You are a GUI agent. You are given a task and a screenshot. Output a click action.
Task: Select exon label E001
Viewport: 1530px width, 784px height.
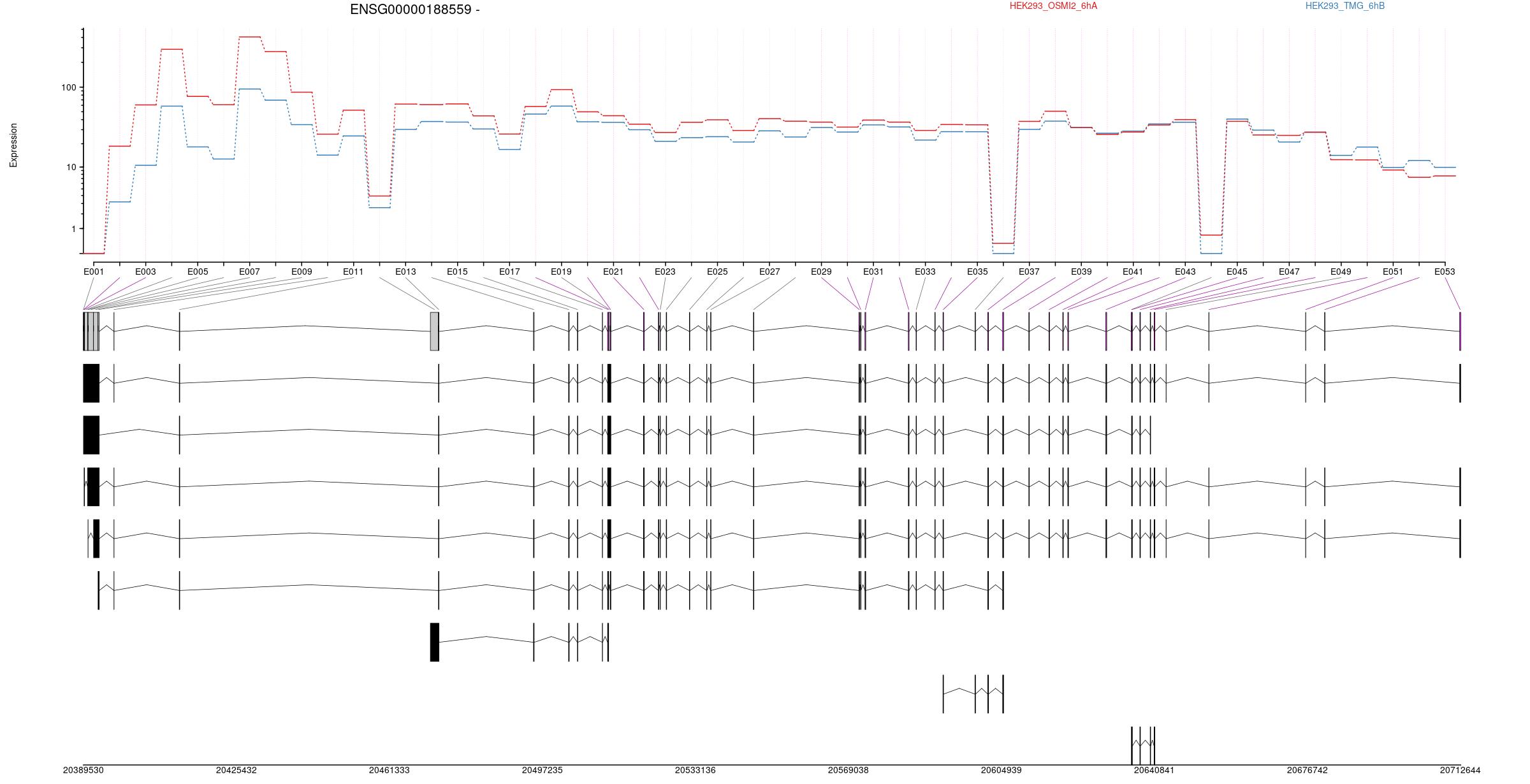pyautogui.click(x=94, y=272)
